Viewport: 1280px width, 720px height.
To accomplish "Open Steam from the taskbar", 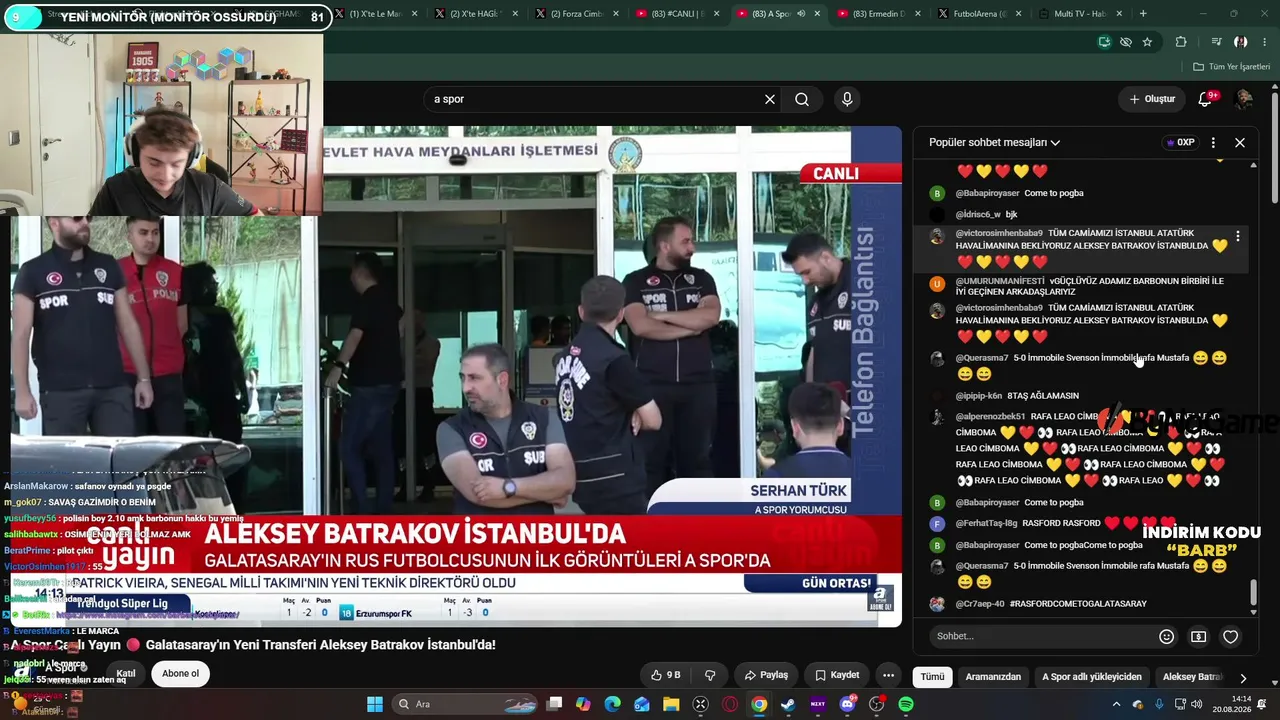I will (x=788, y=704).
